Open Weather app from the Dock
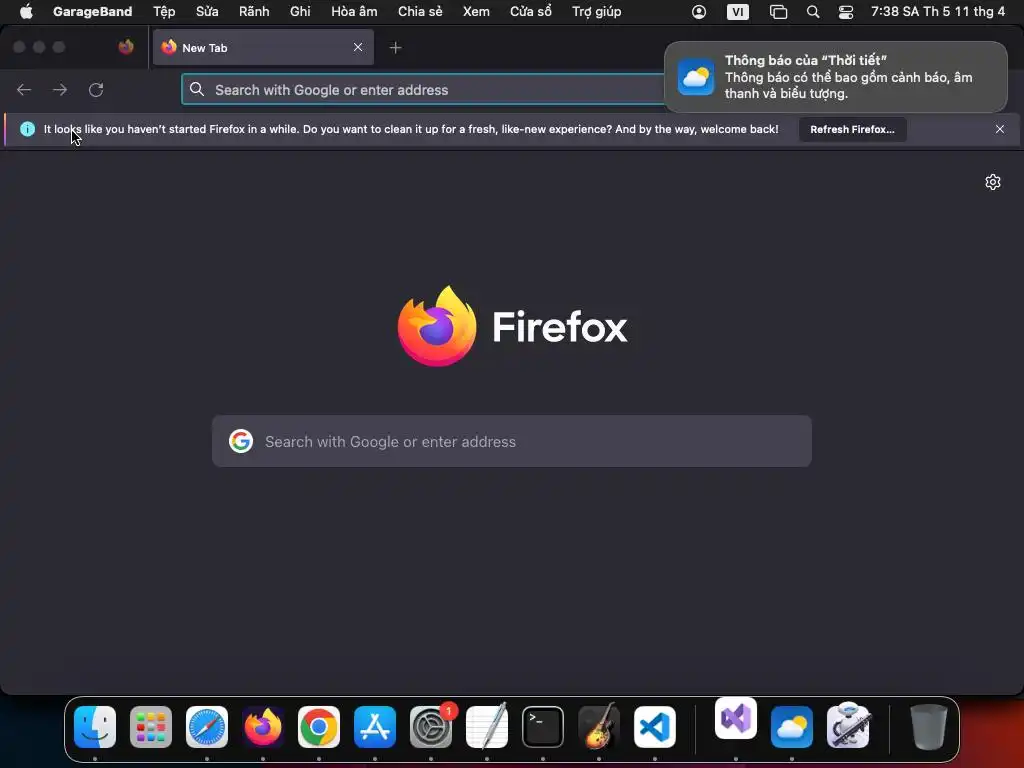Screen dimensions: 1024x768 tap(792, 727)
